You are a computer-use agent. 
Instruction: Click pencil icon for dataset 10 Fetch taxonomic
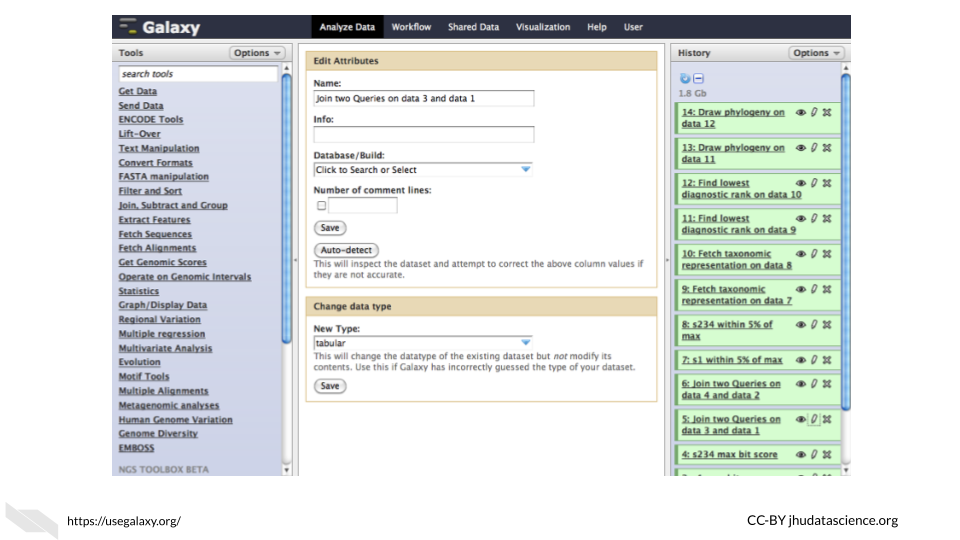(814, 254)
